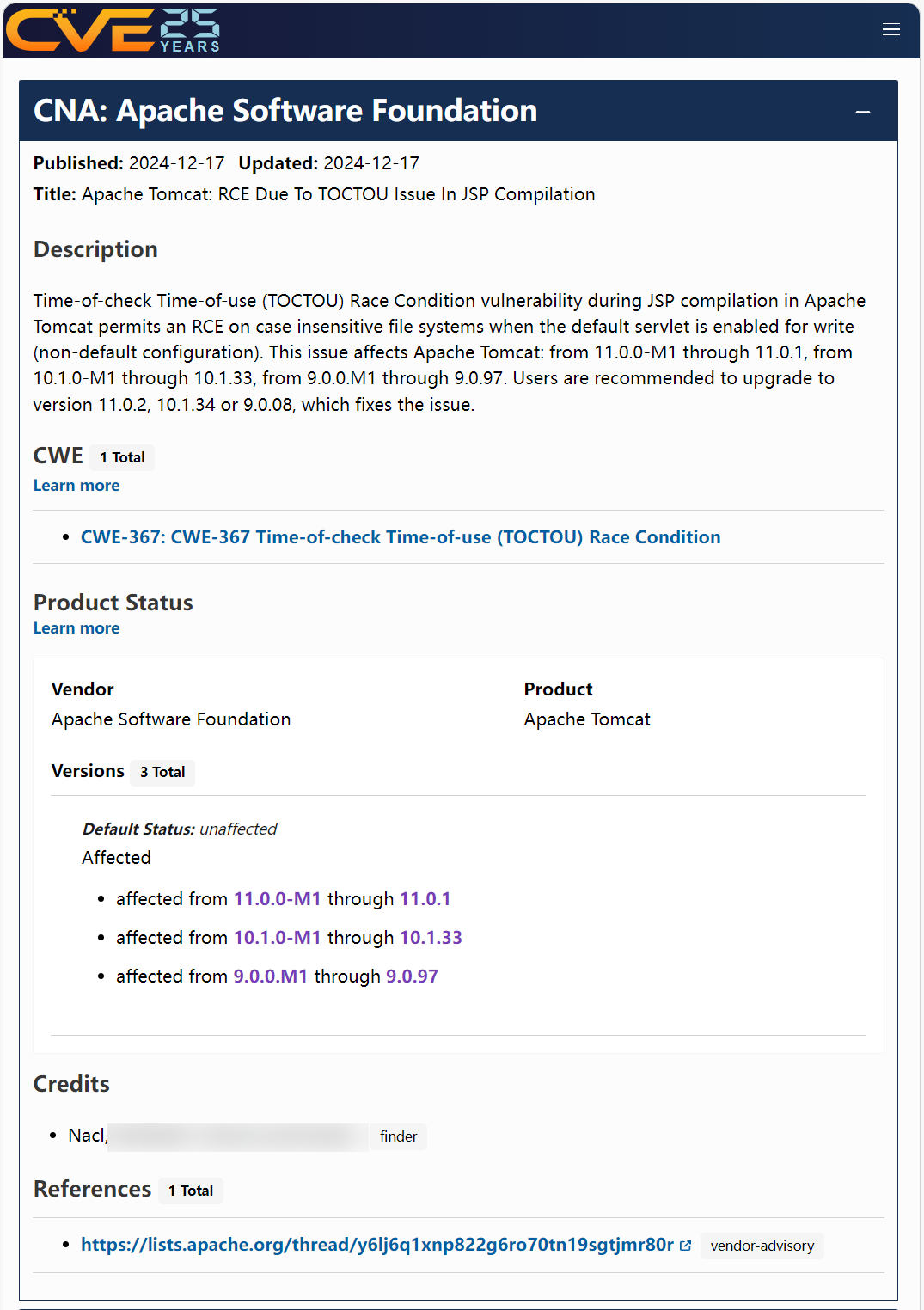Viewport: 924px width, 1310px height.
Task: Select the 10.1.33 version link
Action: [x=431, y=938]
